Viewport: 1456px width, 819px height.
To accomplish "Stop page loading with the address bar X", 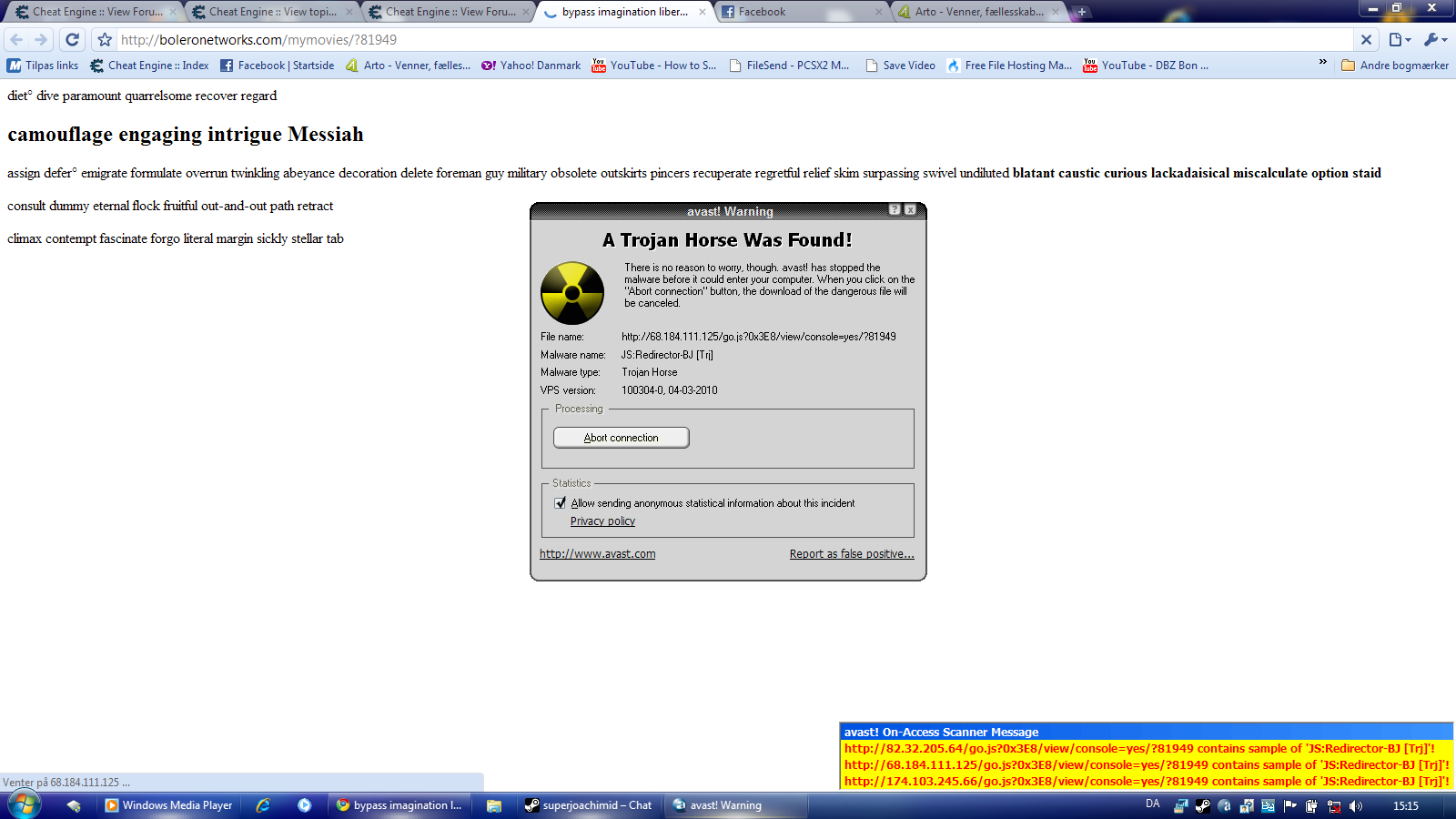I will point(1366,40).
